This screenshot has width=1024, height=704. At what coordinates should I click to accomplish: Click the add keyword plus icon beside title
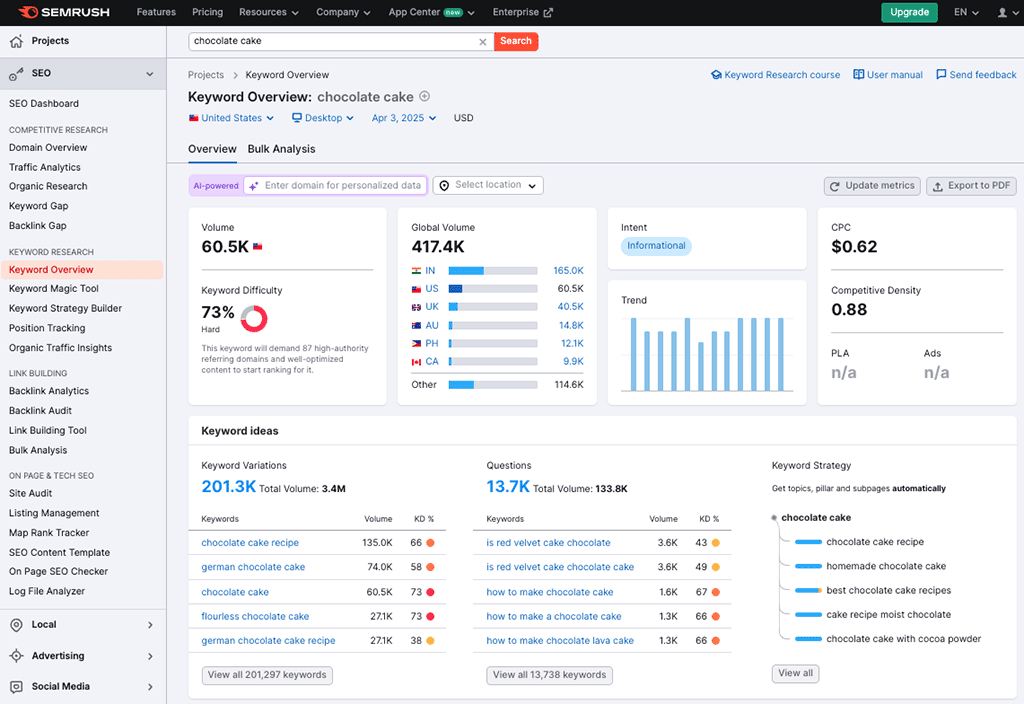point(424,97)
